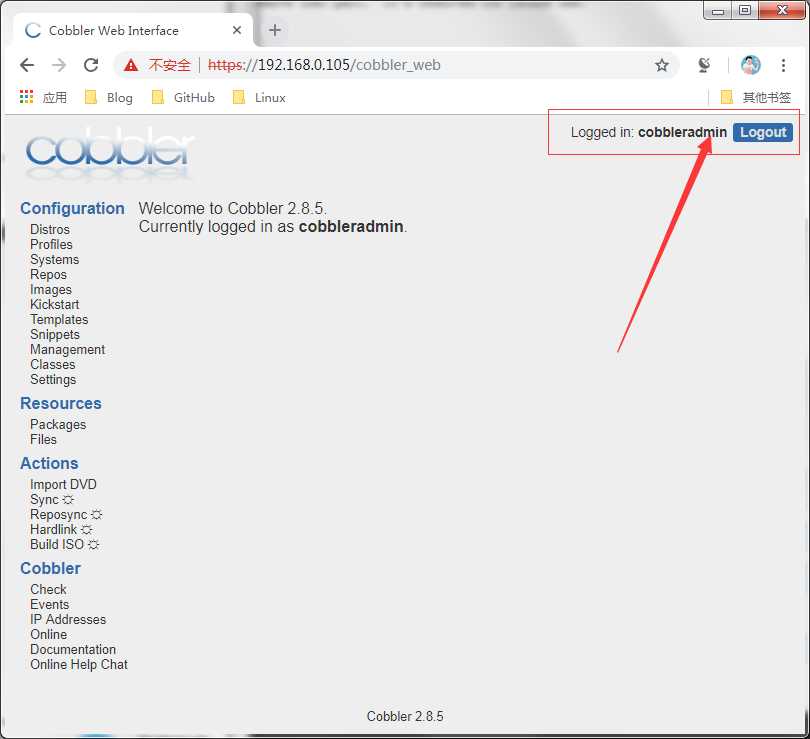Screen dimensions: 810x739
Task: Open the Events page
Action: click(50, 604)
